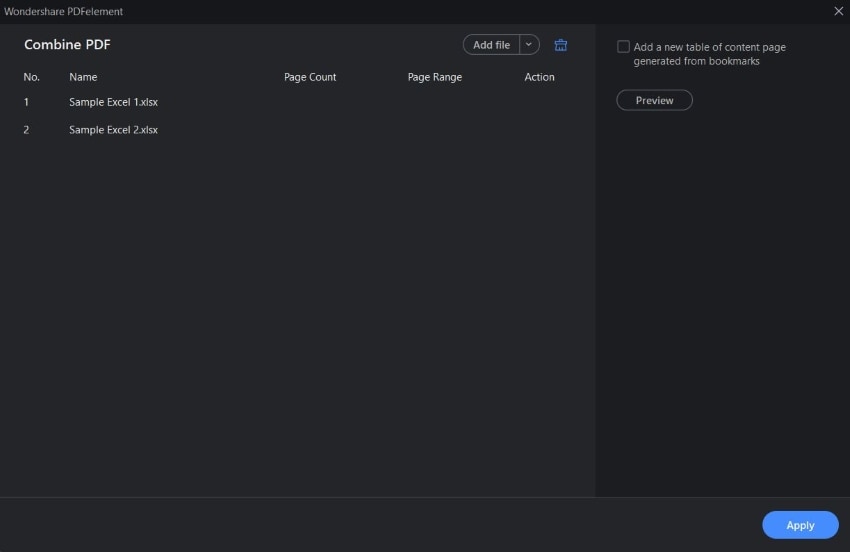Expand the Add file dropdown arrow
The height and width of the screenshot is (552, 850).
click(x=529, y=45)
